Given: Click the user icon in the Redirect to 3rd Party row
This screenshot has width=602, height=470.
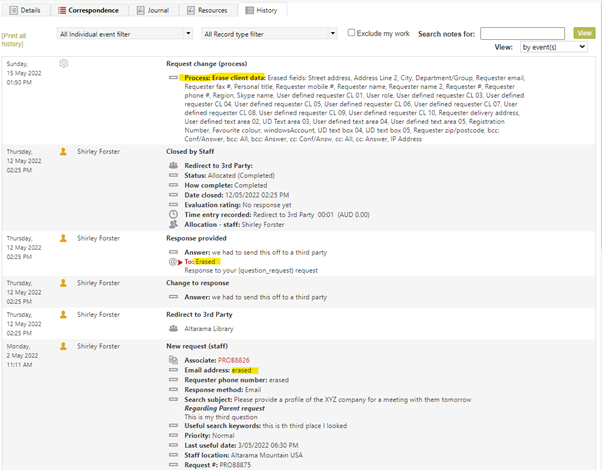Looking at the screenshot, I should [x=63, y=314].
